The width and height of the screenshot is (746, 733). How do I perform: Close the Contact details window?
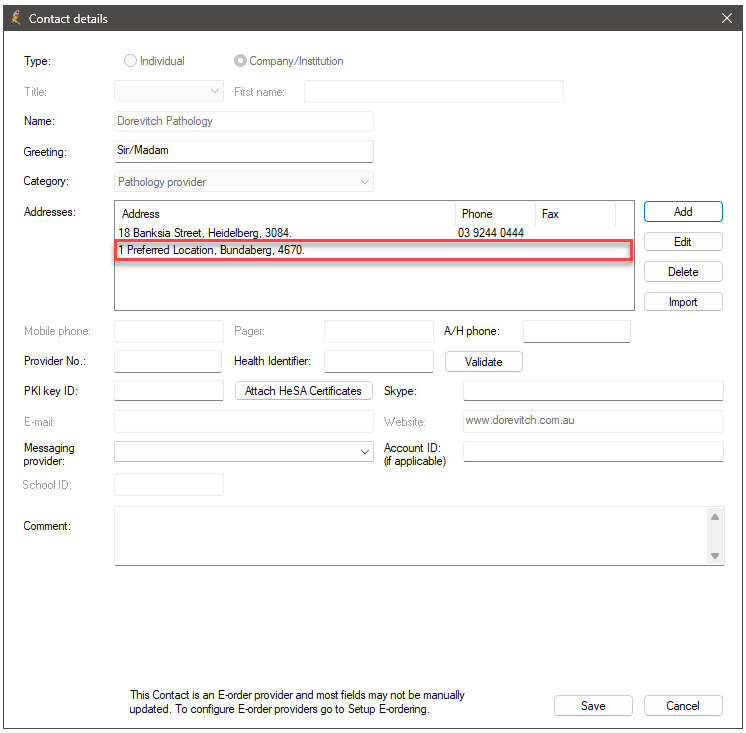[726, 18]
